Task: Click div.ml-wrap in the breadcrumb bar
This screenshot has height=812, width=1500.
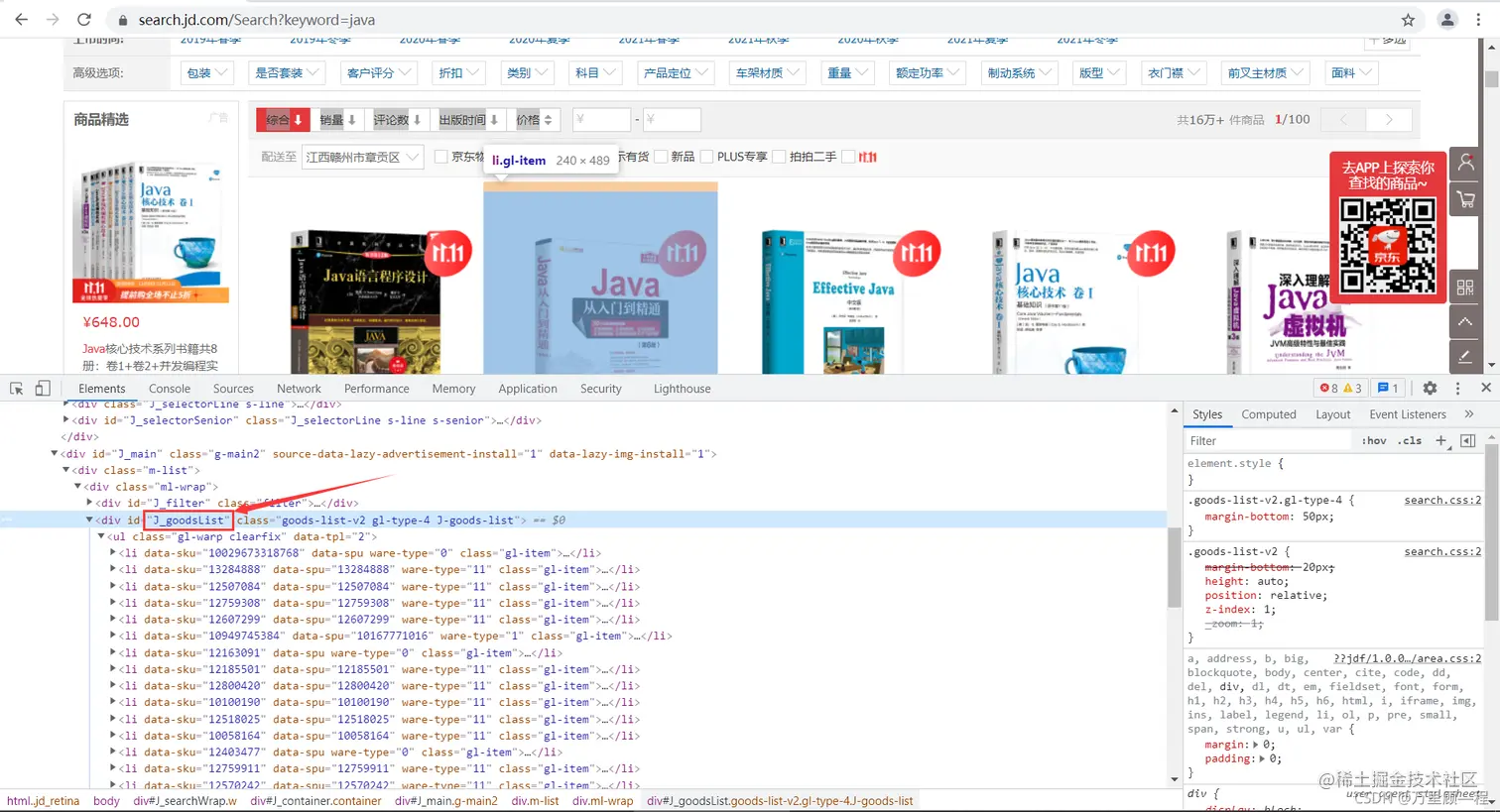Action: pos(602,801)
